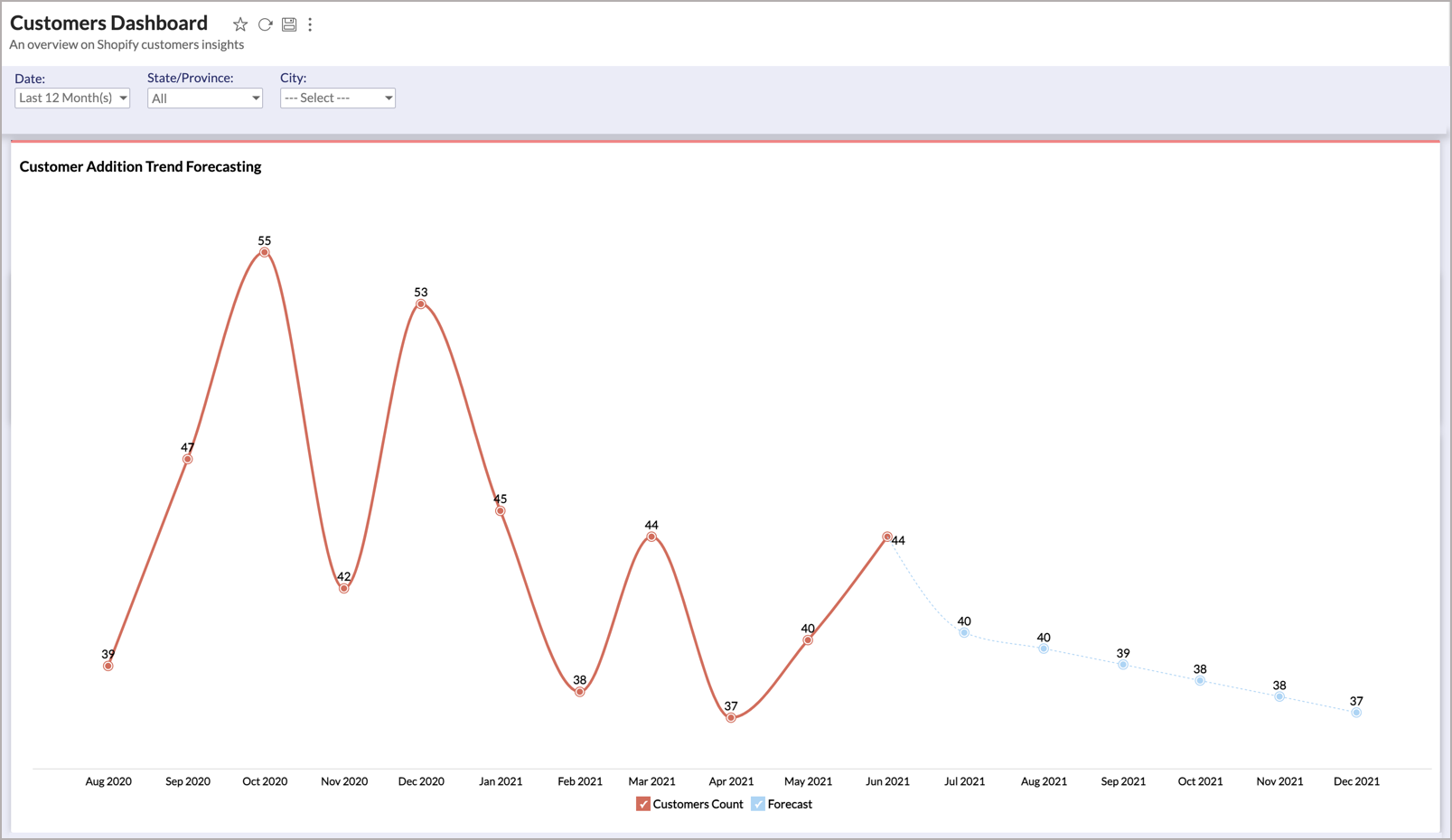Uncheck the Customers Count legend checkbox
Image resolution: width=1452 pixels, height=840 pixels.
(x=643, y=804)
